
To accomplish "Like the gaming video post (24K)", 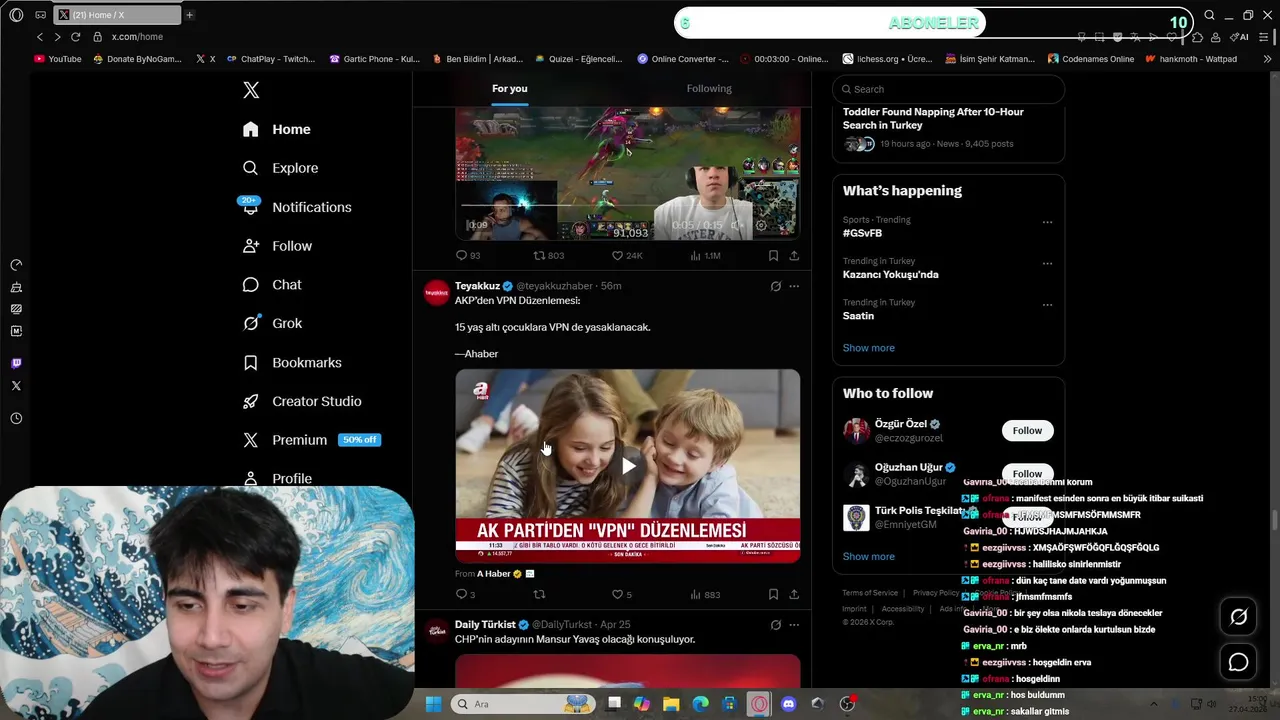I will click(x=627, y=255).
